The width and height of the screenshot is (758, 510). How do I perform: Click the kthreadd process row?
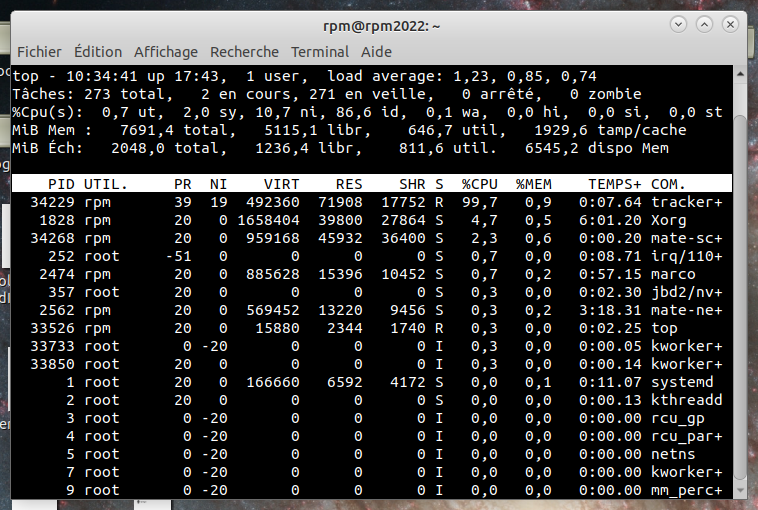click(370, 400)
